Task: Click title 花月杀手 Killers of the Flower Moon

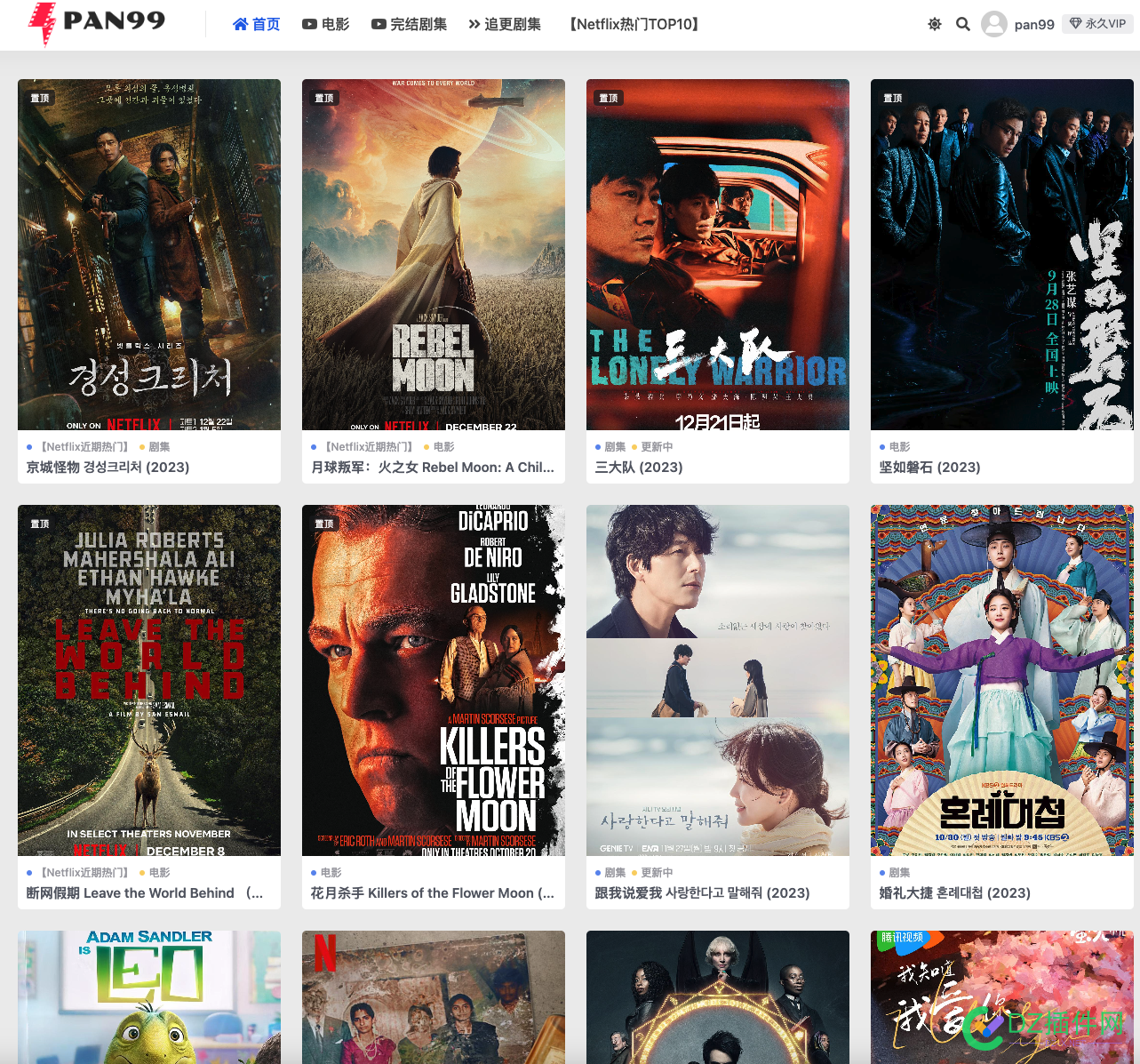Action: click(433, 893)
